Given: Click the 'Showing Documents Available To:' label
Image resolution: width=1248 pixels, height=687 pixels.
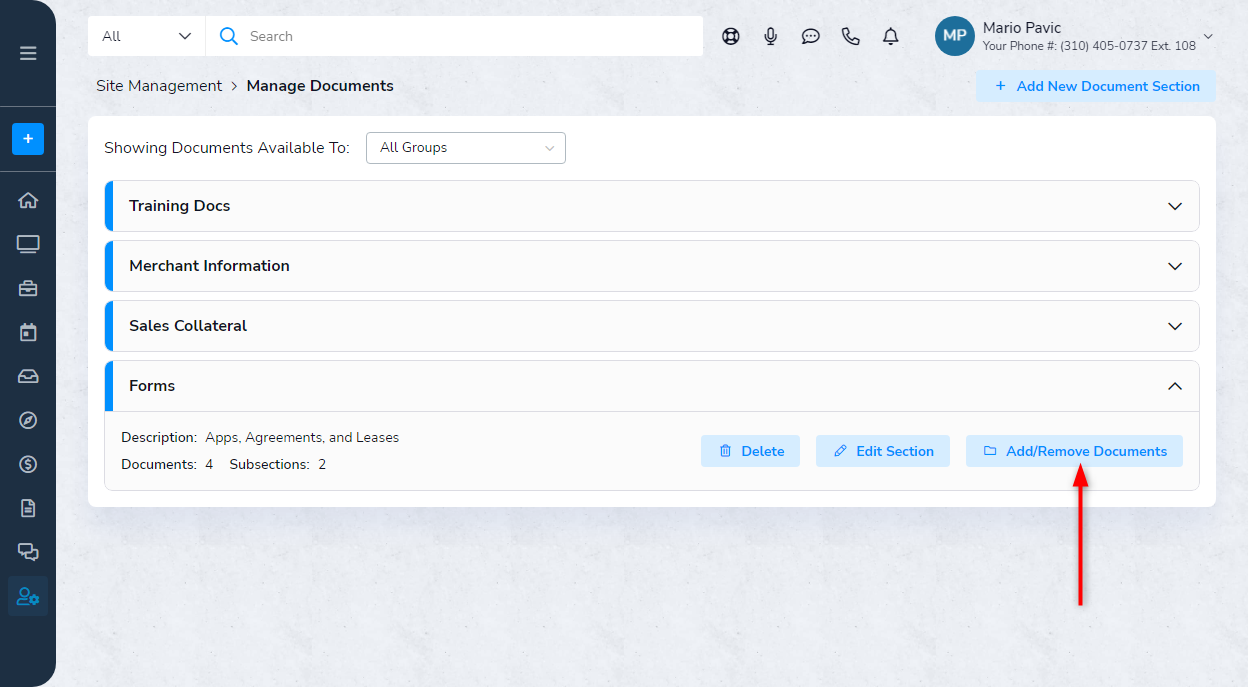Looking at the screenshot, I should coord(227,148).
